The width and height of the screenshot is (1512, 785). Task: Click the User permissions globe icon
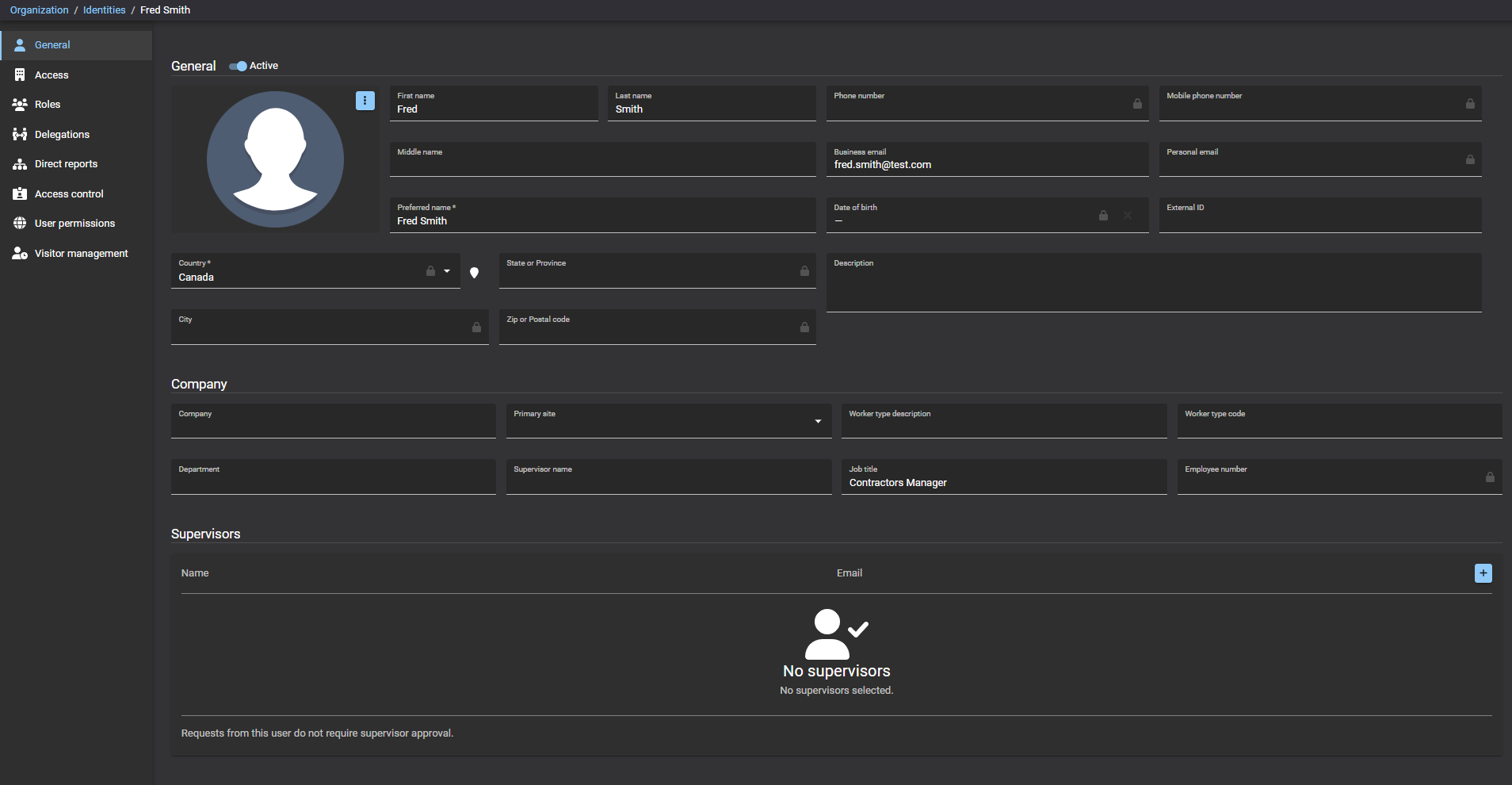[x=20, y=224]
